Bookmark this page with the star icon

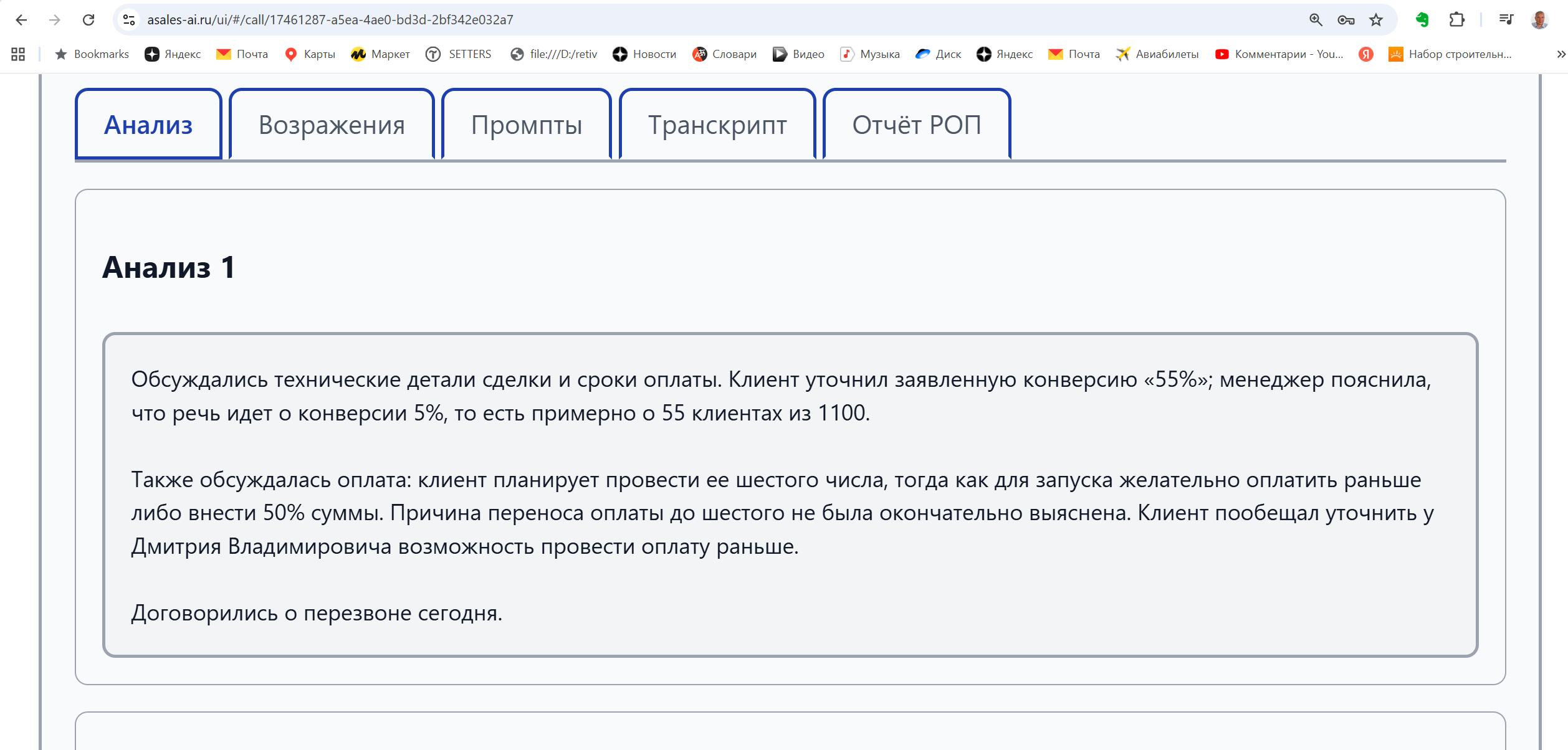1376,20
